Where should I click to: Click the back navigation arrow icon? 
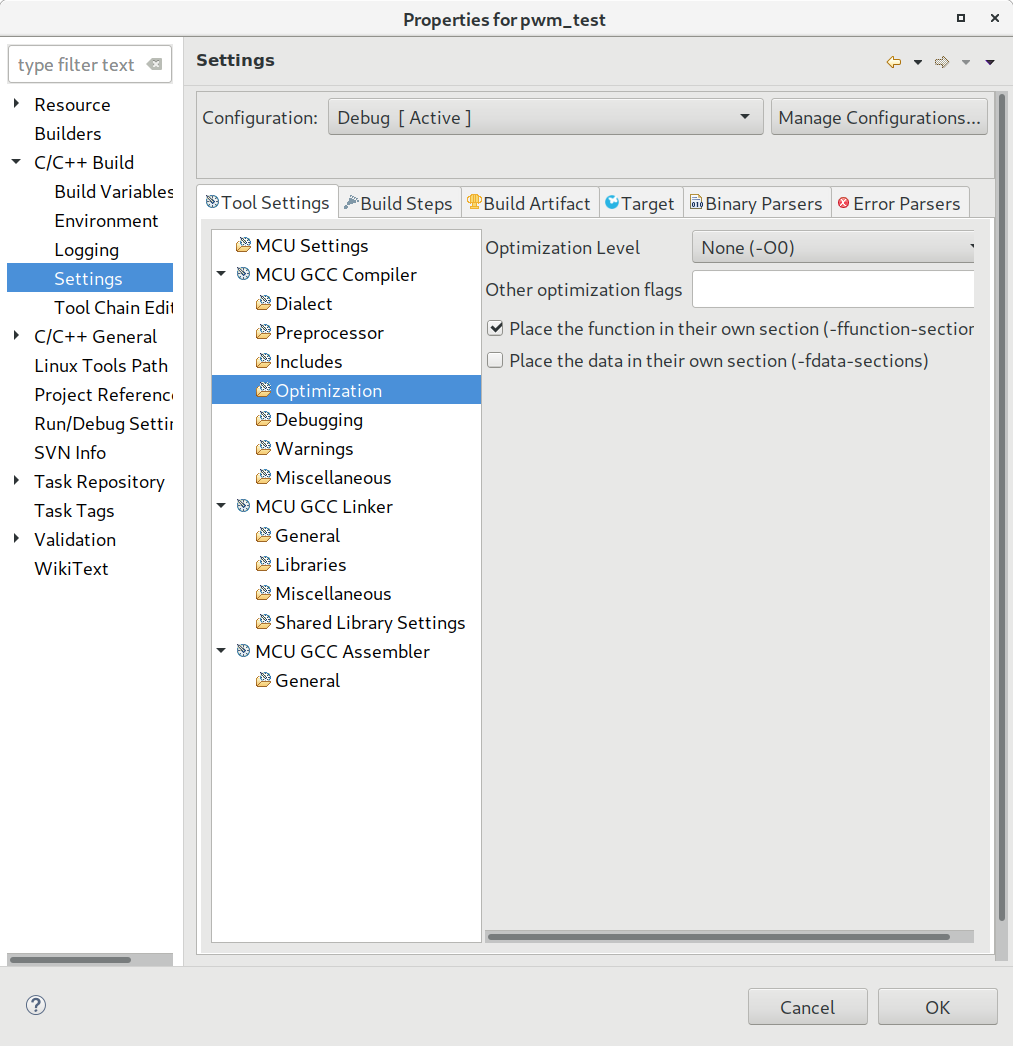[894, 62]
